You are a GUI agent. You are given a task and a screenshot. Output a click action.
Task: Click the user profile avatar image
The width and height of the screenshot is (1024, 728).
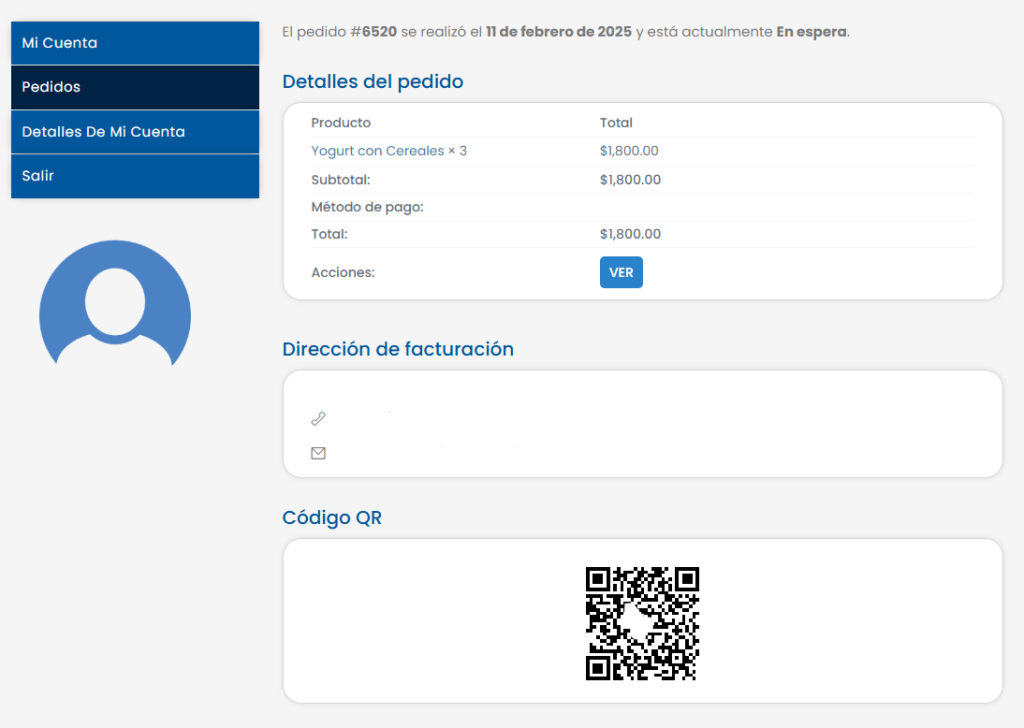[115, 303]
